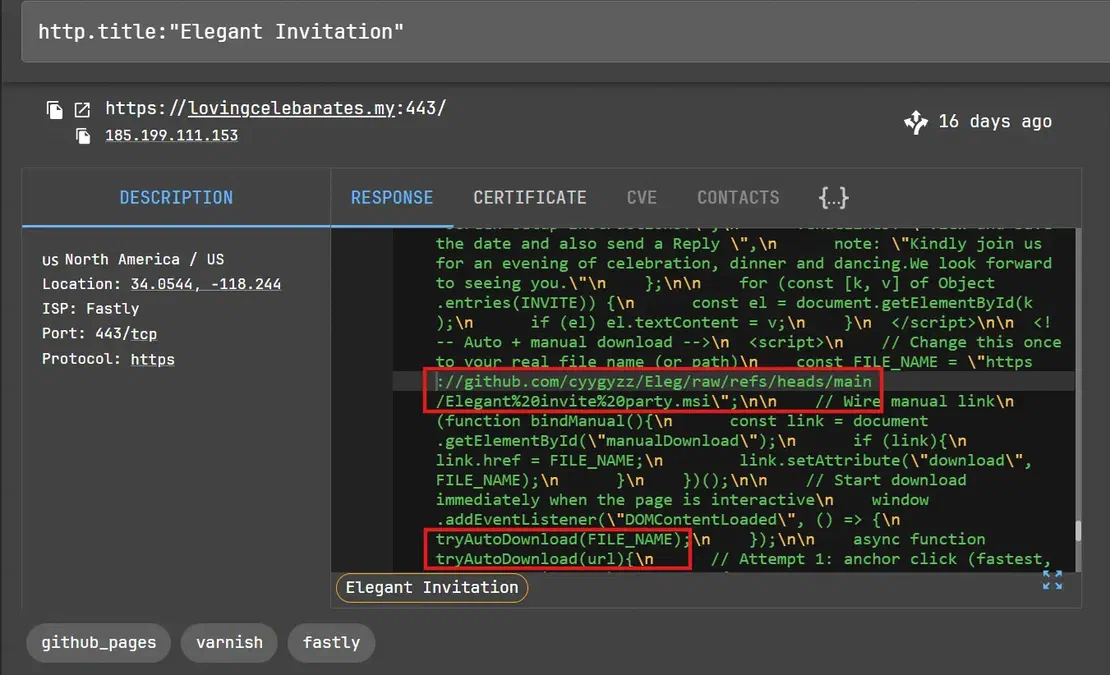Click the tryAutoDownload(FILE_NAME) code line
Image resolution: width=1110 pixels, height=675 pixels.
point(563,539)
